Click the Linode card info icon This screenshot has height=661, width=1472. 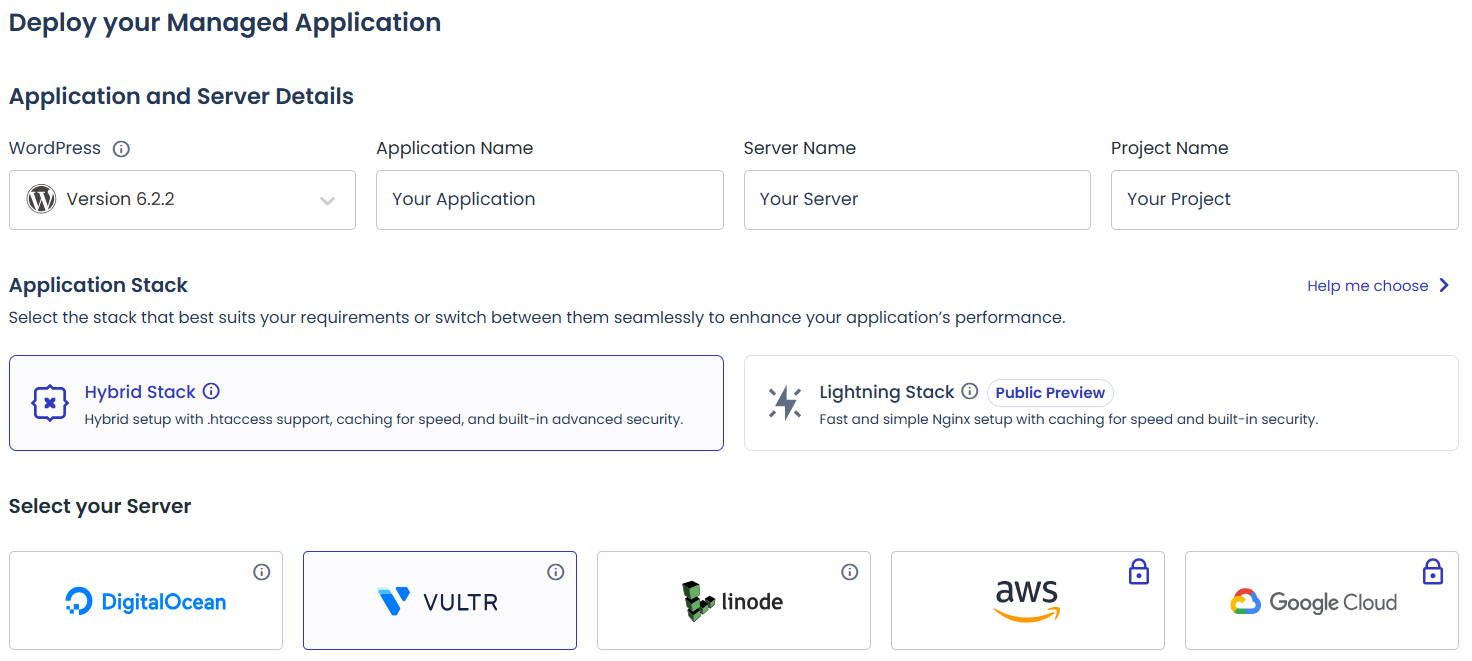tap(850, 572)
